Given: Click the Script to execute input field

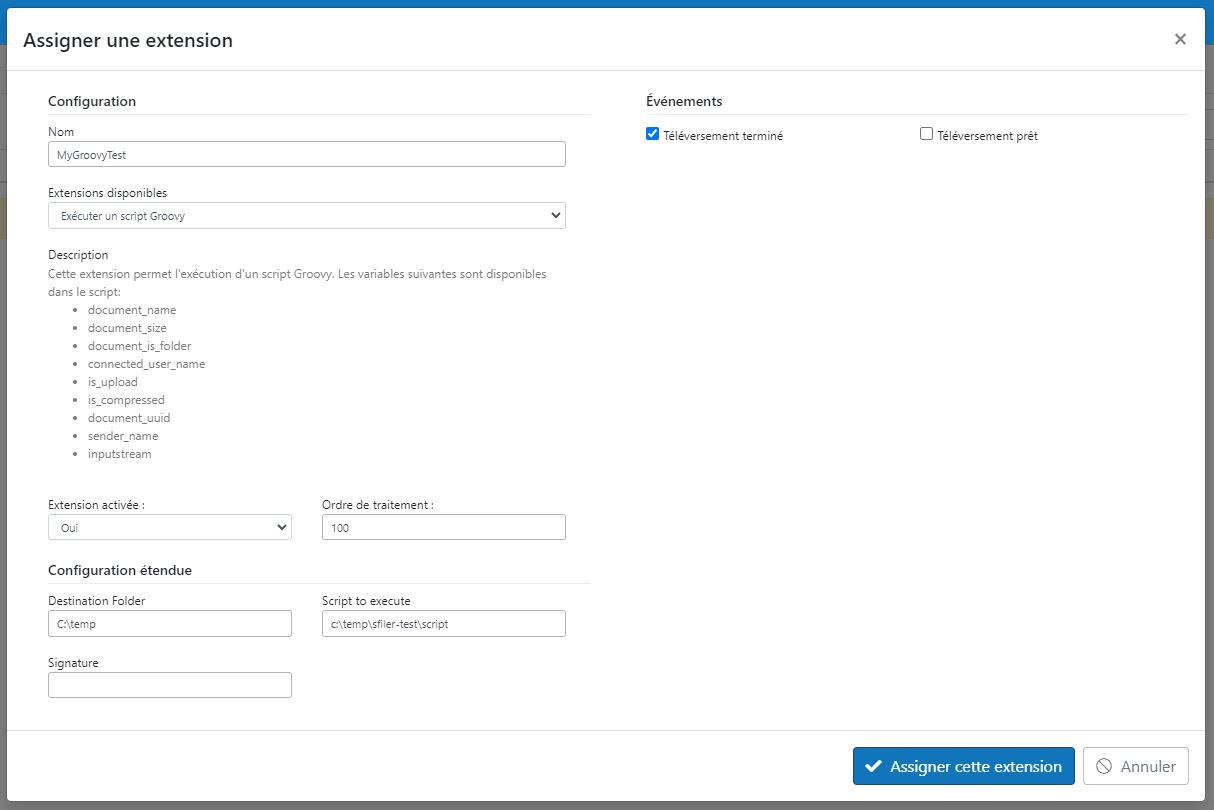Looking at the screenshot, I should [x=444, y=623].
